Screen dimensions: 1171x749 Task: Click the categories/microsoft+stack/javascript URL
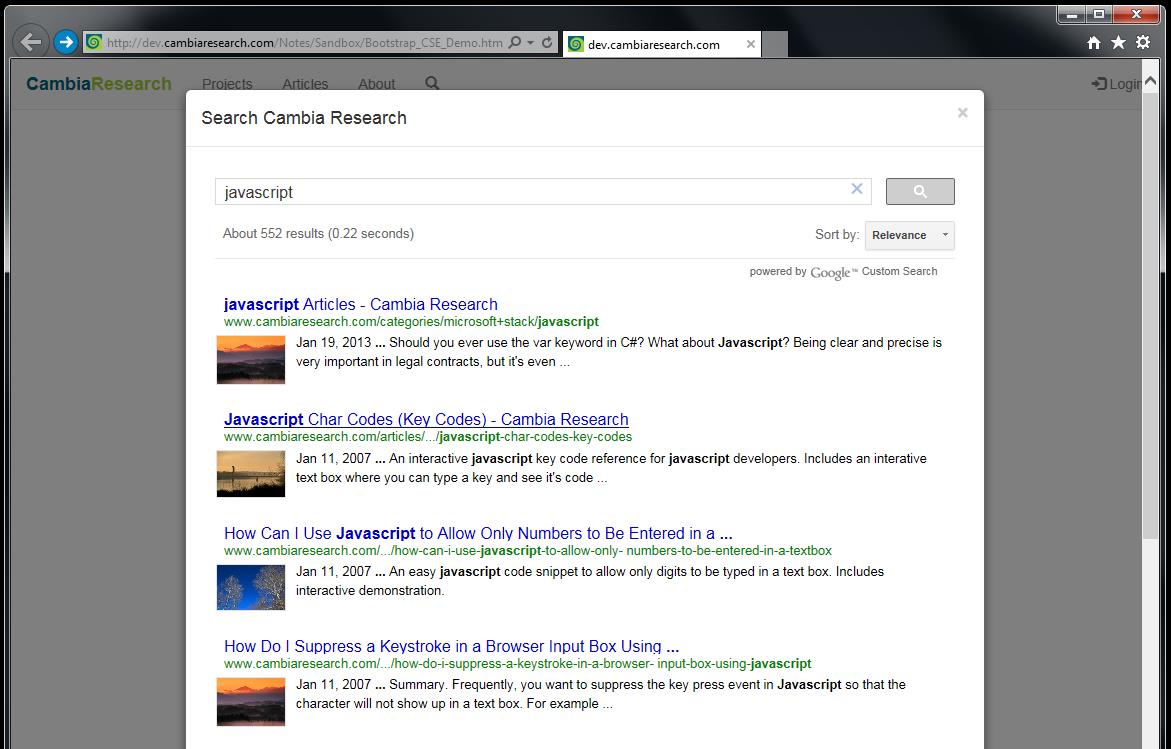pyautogui.click(x=411, y=322)
